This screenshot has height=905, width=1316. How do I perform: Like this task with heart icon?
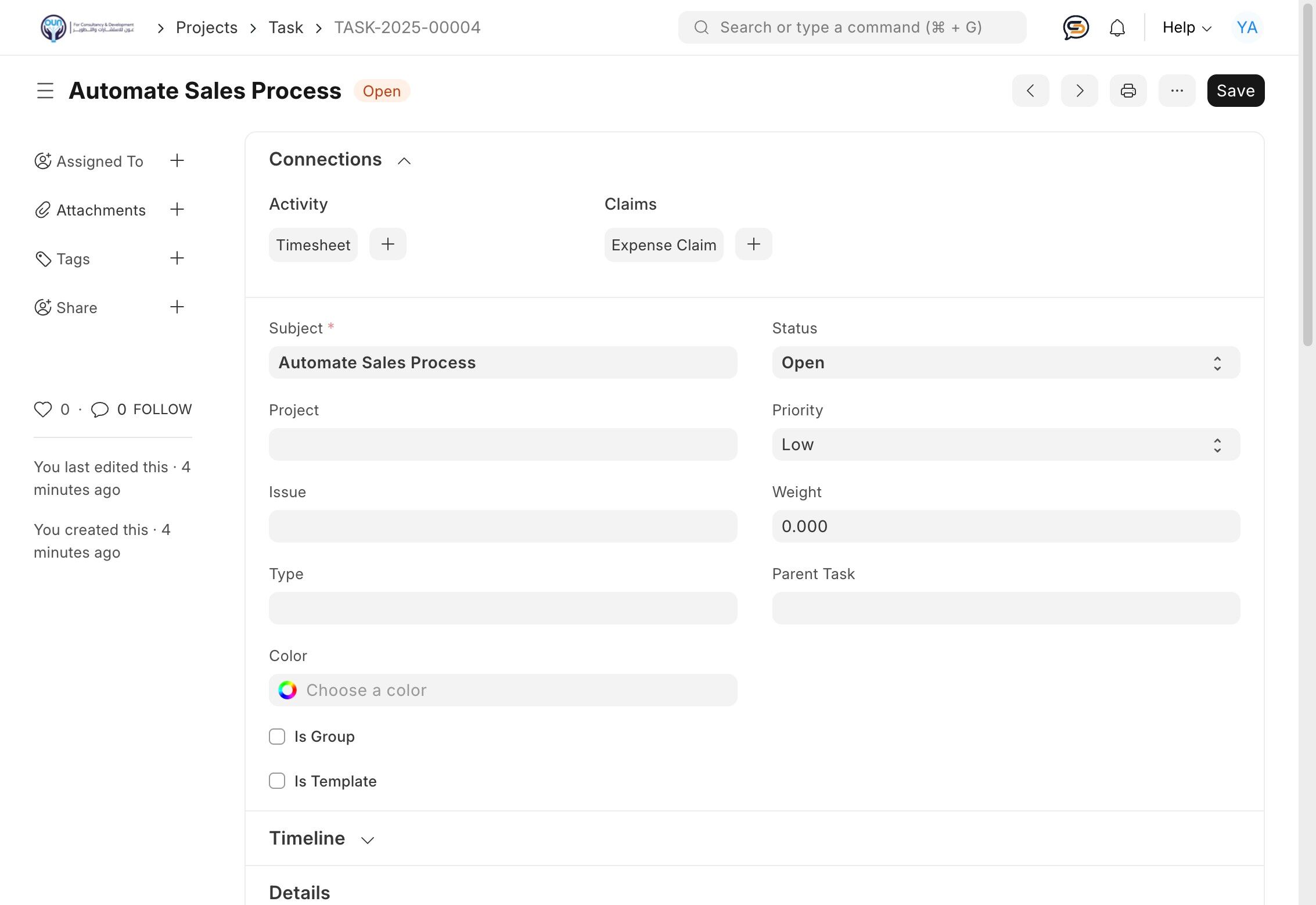coord(43,410)
